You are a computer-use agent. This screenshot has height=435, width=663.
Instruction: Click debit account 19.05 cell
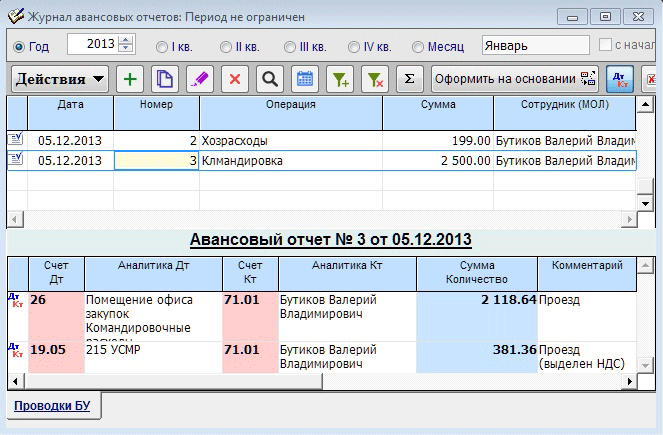[x=56, y=358]
